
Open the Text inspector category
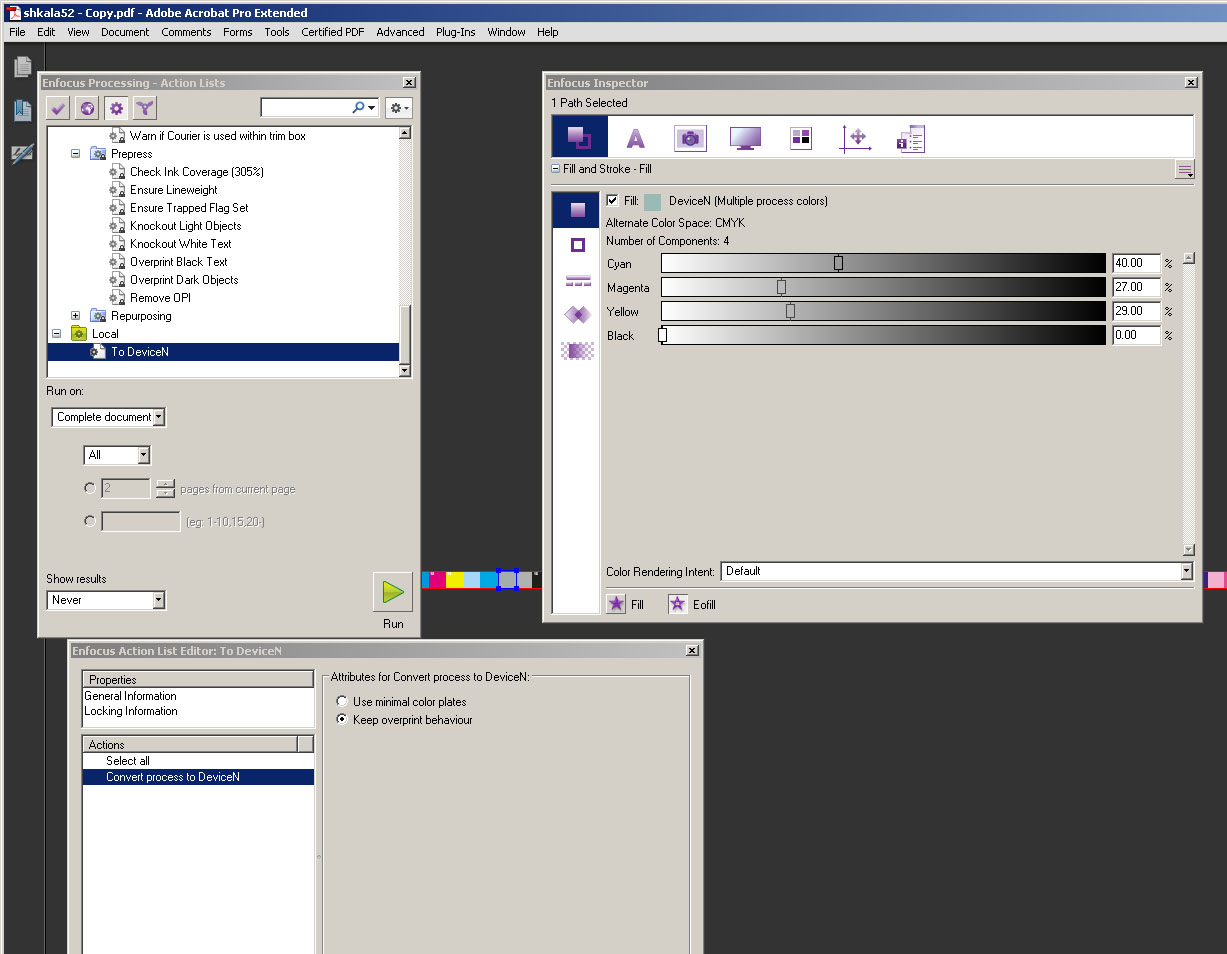point(635,139)
